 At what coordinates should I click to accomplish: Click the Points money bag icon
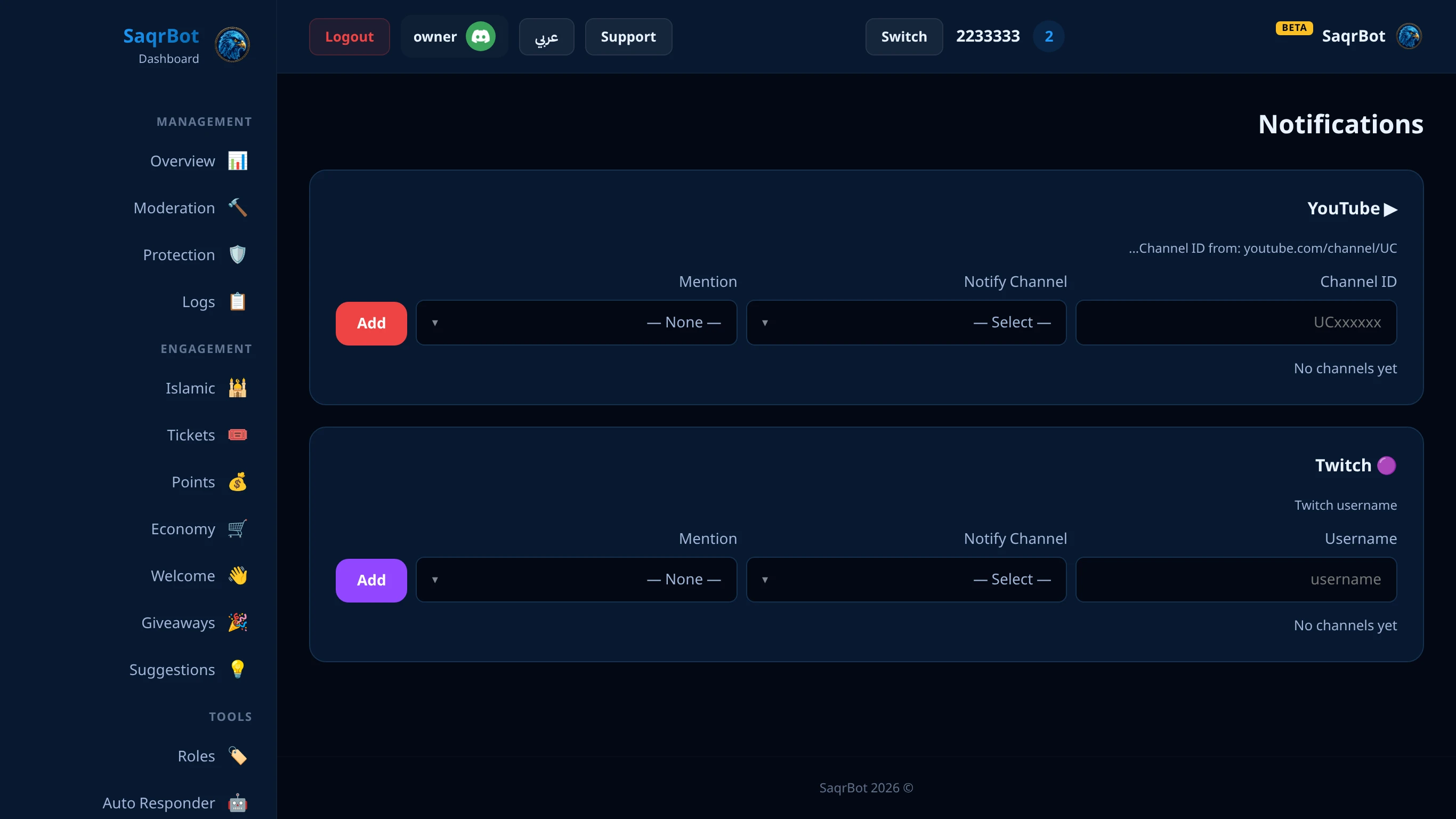tap(237, 482)
